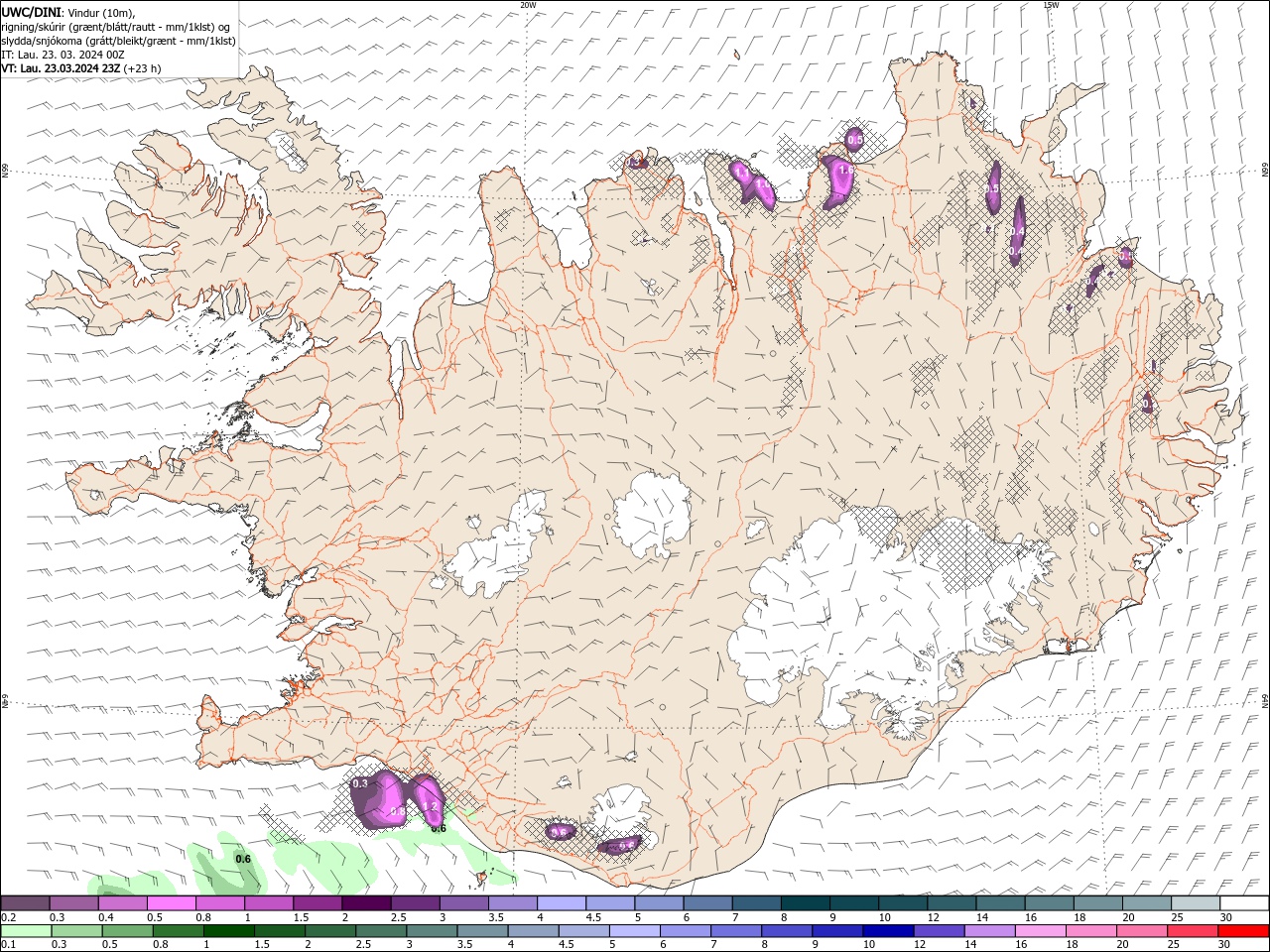Click the round white Hofsjökull glacier in central Iceland
Screen dimensions: 1270x952
point(652,516)
